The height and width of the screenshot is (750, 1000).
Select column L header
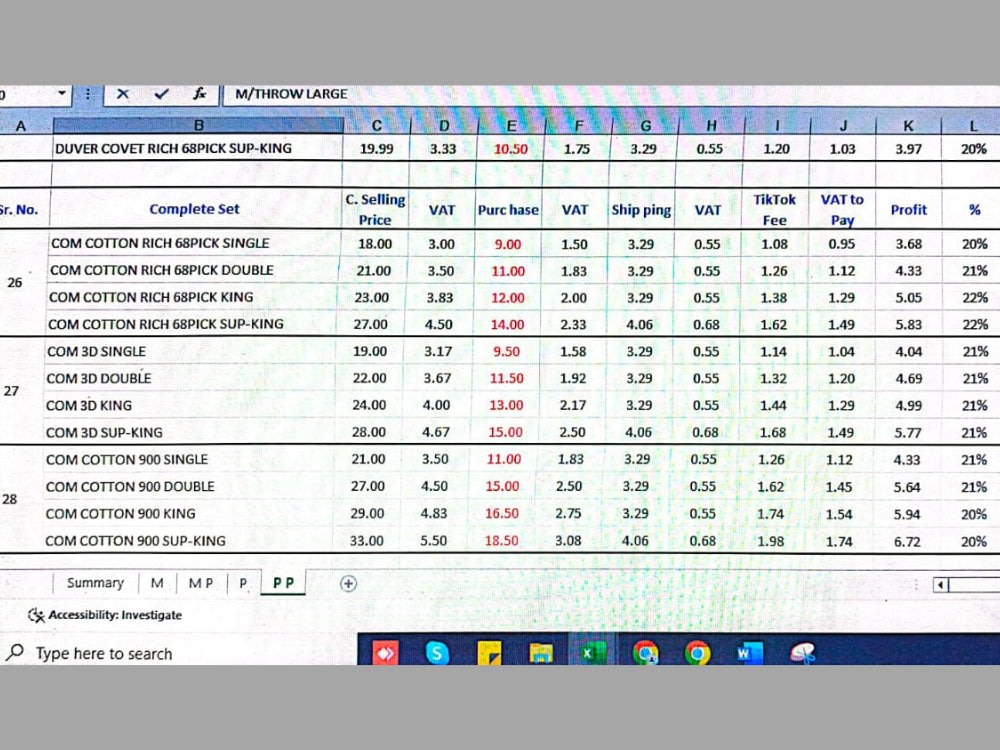972,126
